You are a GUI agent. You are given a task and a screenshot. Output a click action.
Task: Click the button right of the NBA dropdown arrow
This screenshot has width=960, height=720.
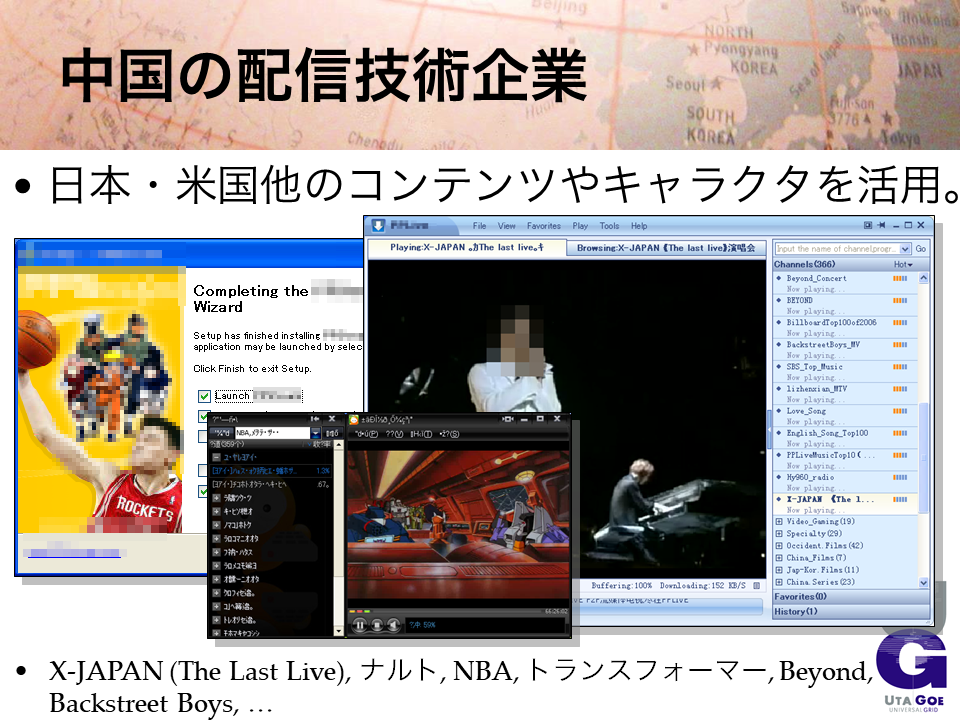331,433
